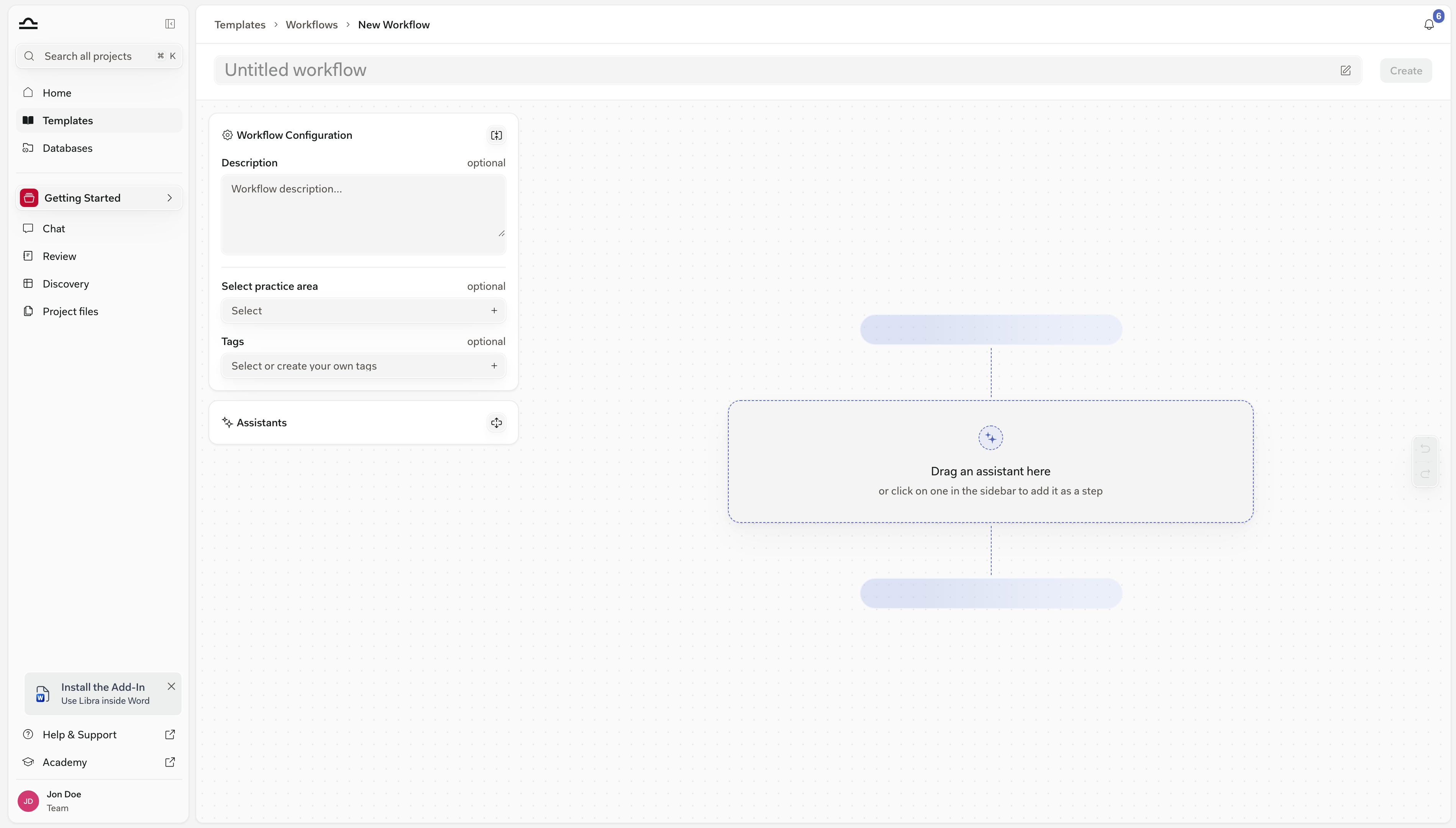The image size is (1456, 828).
Task: Expand the Assistants panel
Action: (496, 422)
